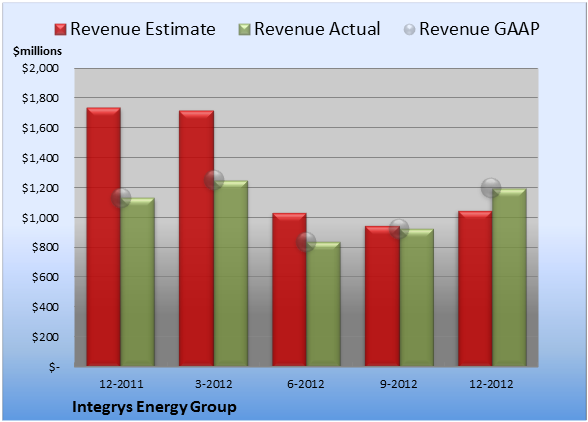Select the green actual bar for 3-2012

tap(231, 273)
